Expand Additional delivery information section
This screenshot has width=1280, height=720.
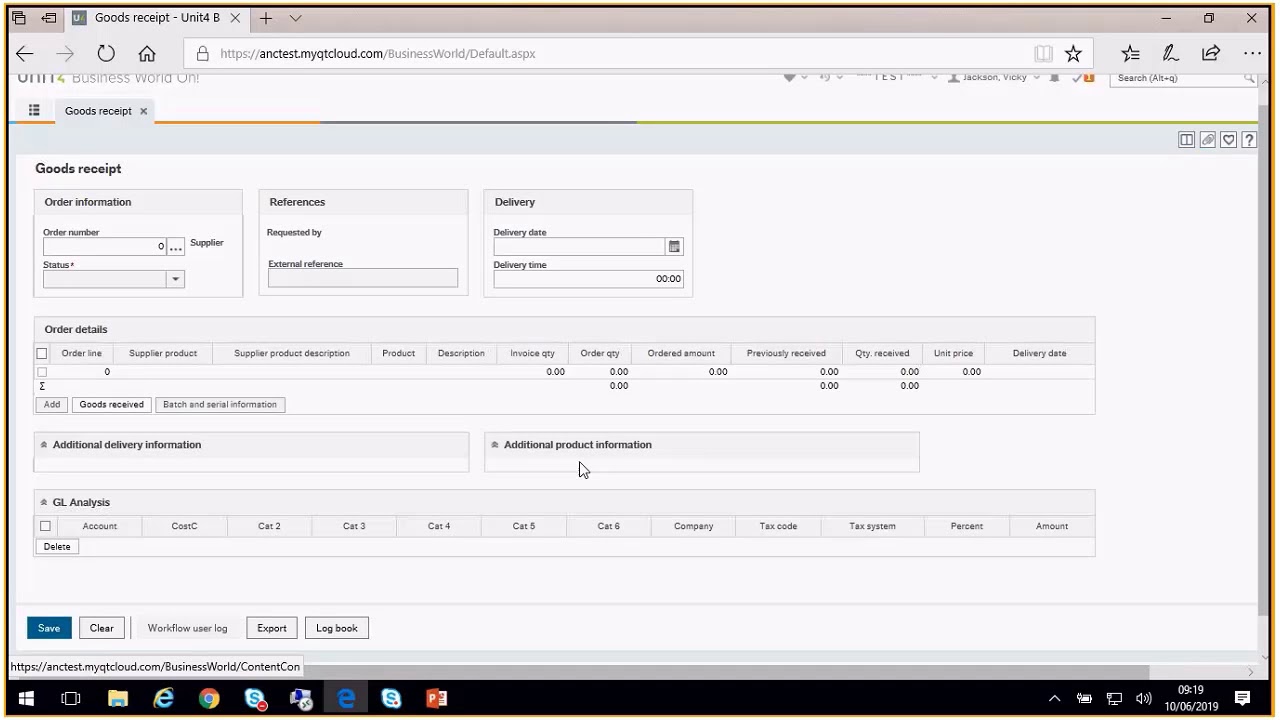pos(43,445)
